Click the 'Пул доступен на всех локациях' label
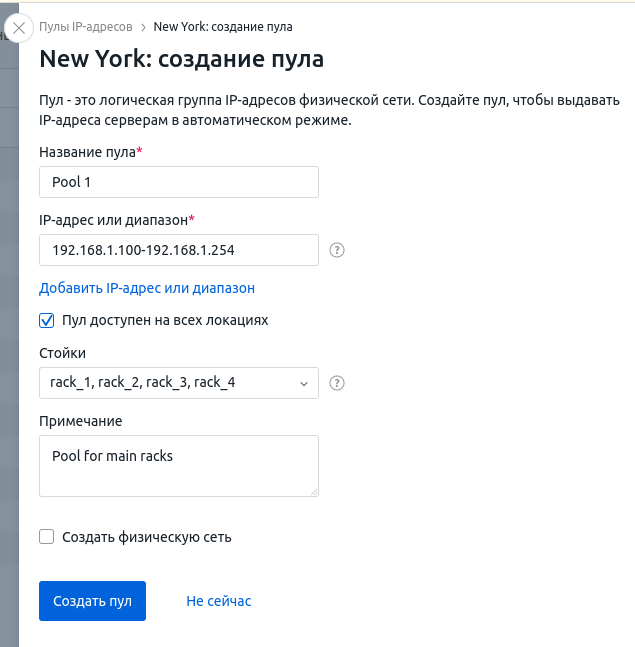Viewport: 635px width, 647px height. click(x=165, y=321)
